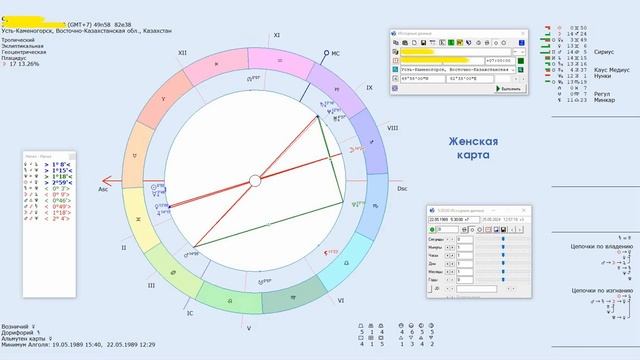This screenshot has width=640, height=360.
Task: Click the dark green button beside +07:00:00 field
Action: 521,61
